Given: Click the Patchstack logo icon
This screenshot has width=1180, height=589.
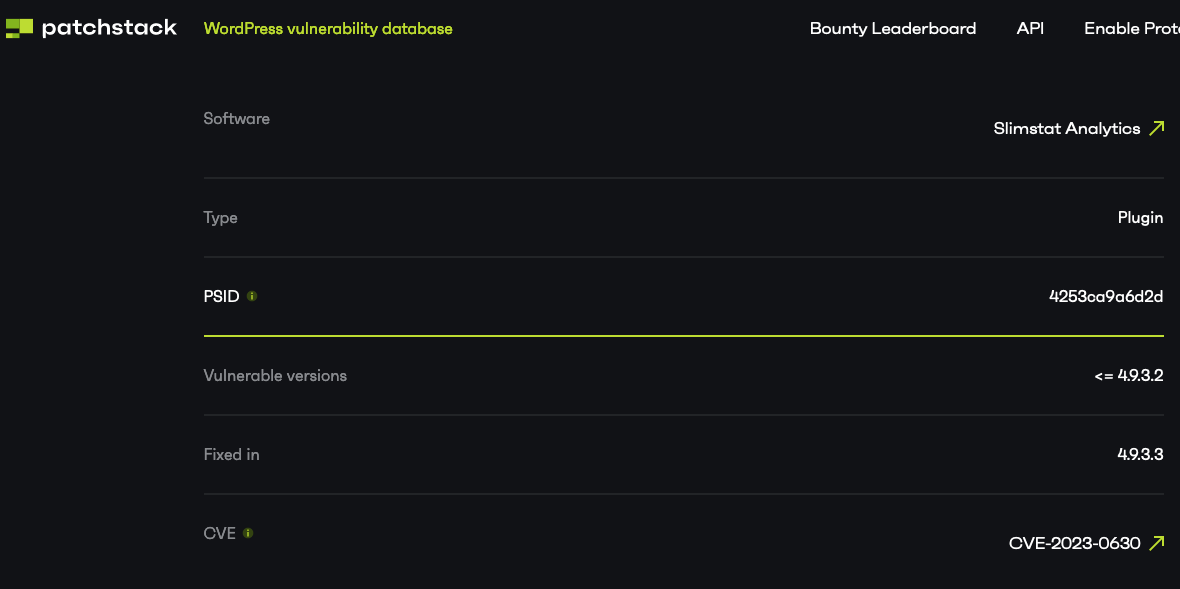Looking at the screenshot, I should (20, 29).
